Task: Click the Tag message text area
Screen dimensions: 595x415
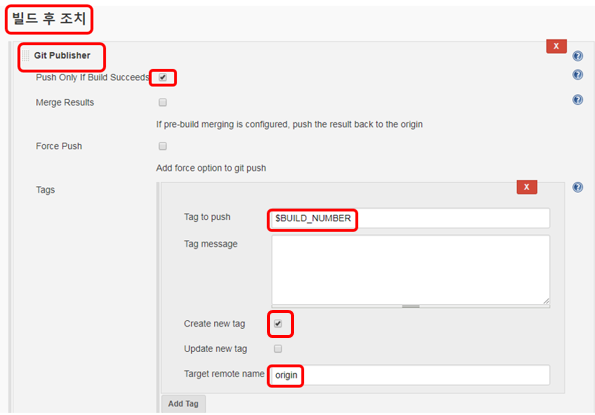Action: 411,270
